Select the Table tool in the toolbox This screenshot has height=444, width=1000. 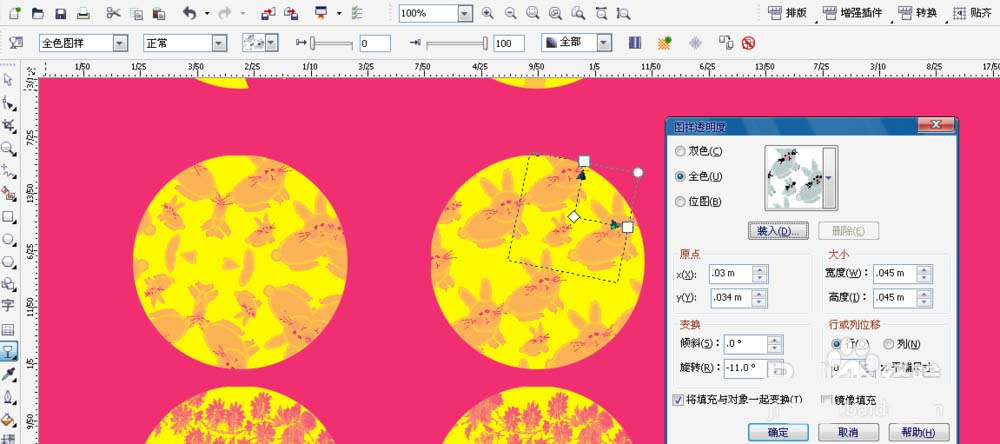[8, 329]
